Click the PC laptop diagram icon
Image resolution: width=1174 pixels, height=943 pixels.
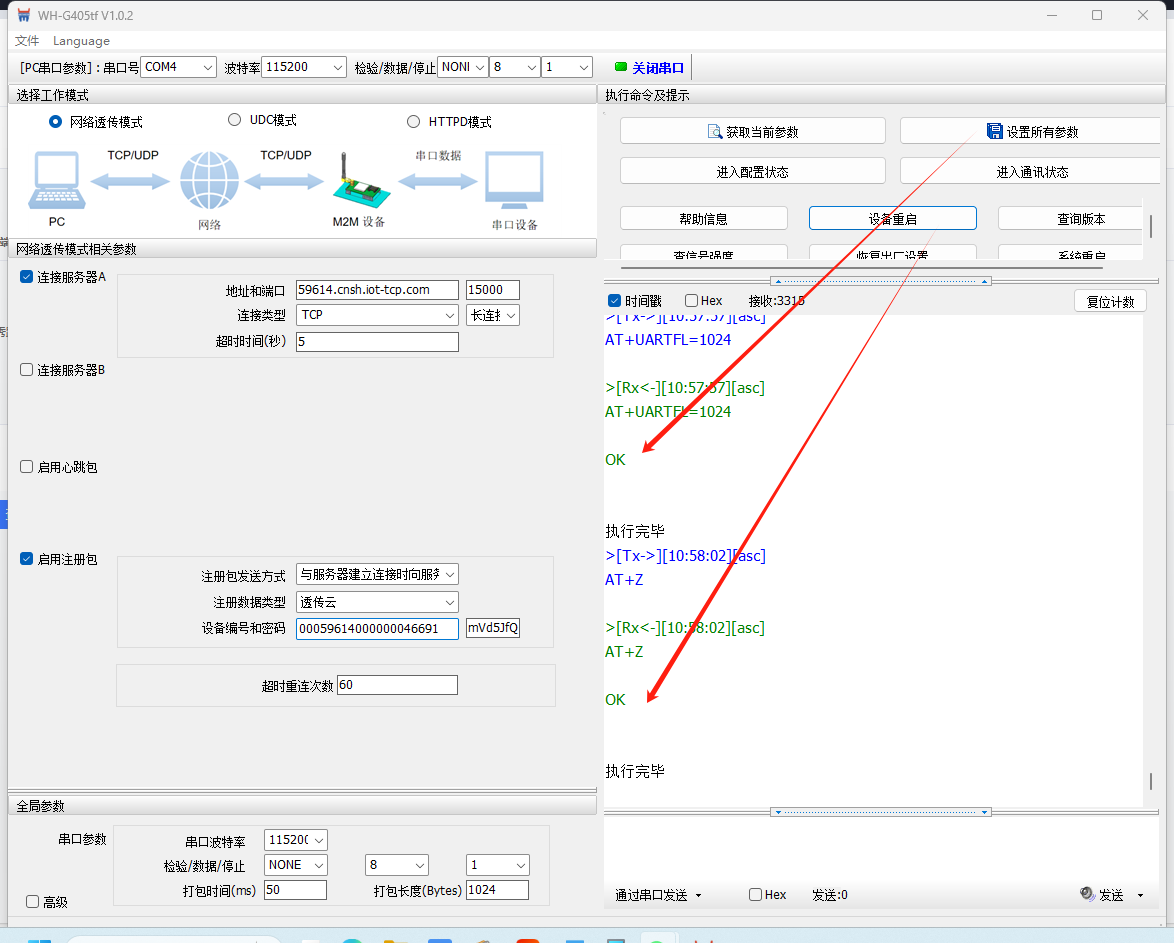point(57,181)
